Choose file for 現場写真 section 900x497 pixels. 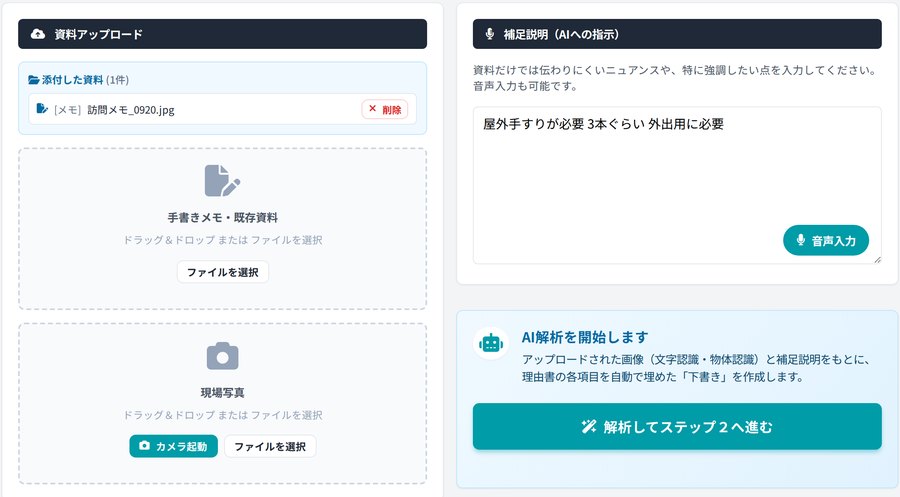[270, 446]
